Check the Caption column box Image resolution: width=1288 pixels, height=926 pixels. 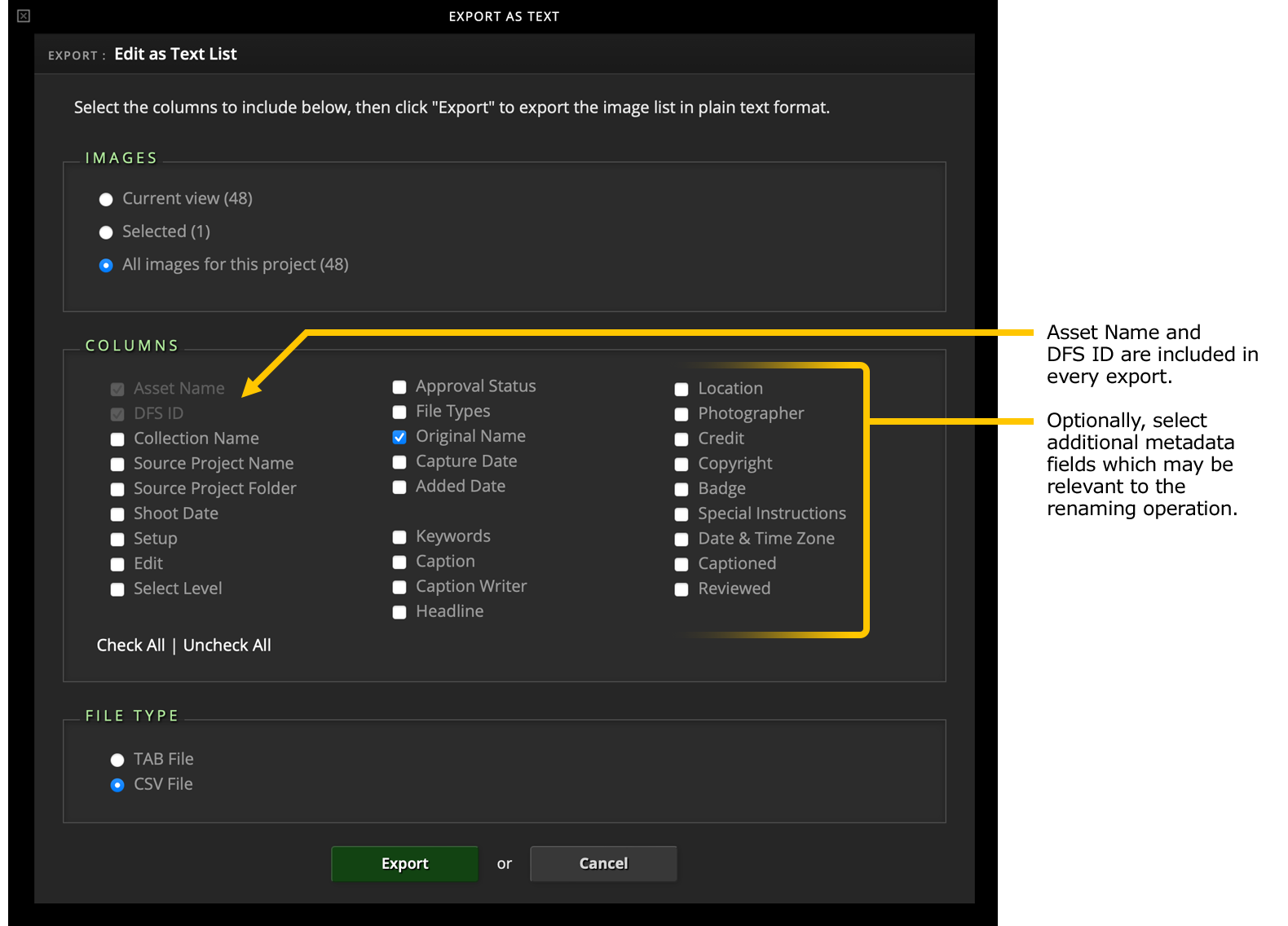click(399, 562)
